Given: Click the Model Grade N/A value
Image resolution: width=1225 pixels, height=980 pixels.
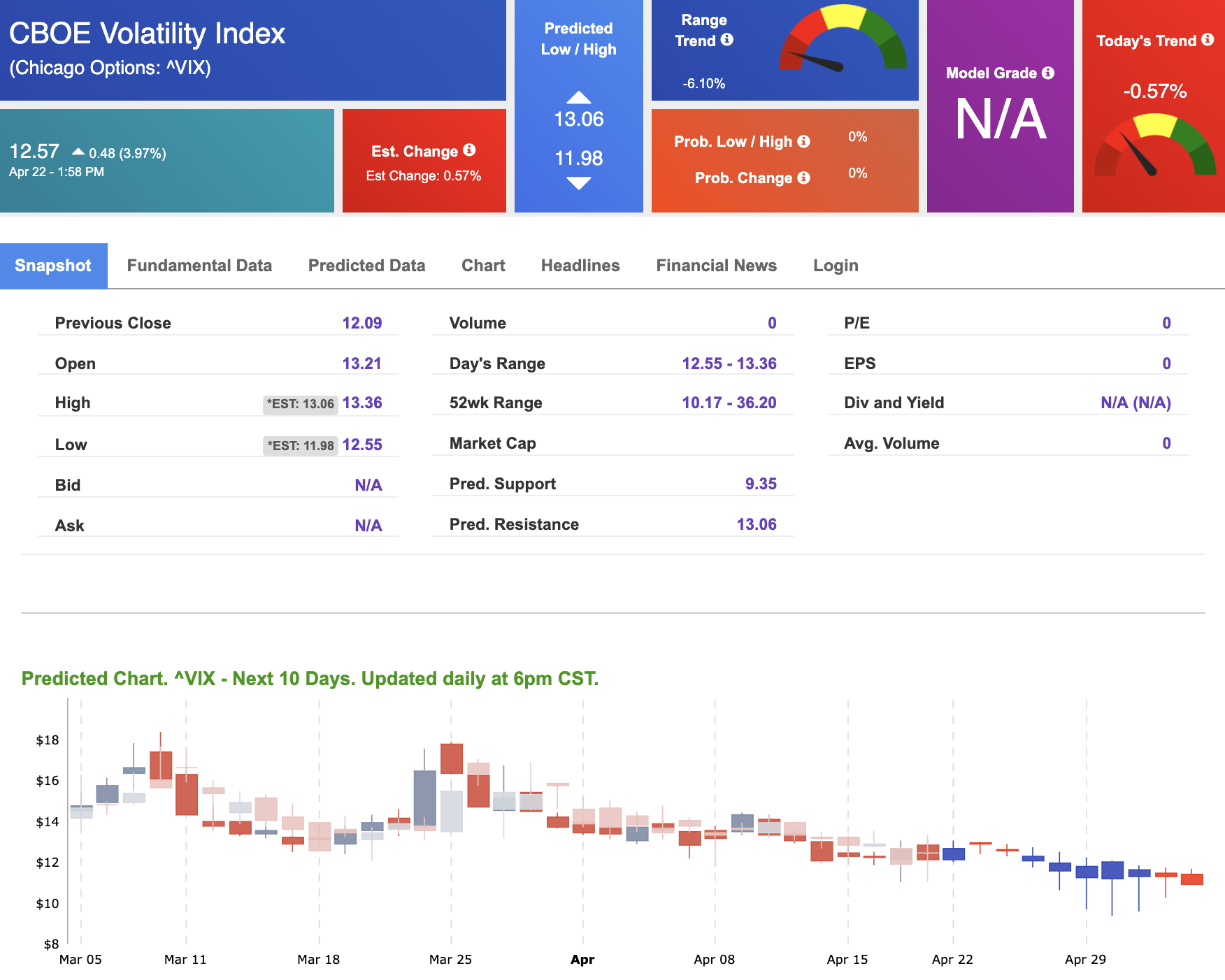Looking at the screenshot, I should [1001, 120].
